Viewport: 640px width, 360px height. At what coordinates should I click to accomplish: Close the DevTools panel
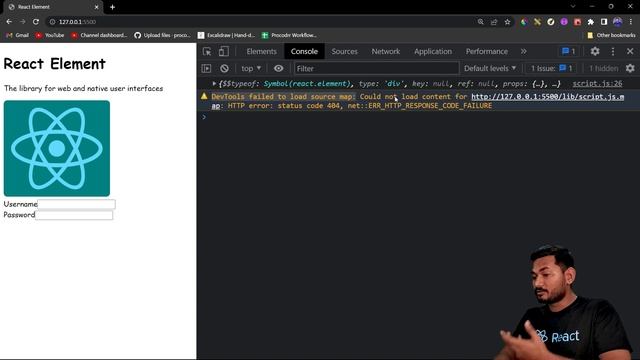[630, 51]
